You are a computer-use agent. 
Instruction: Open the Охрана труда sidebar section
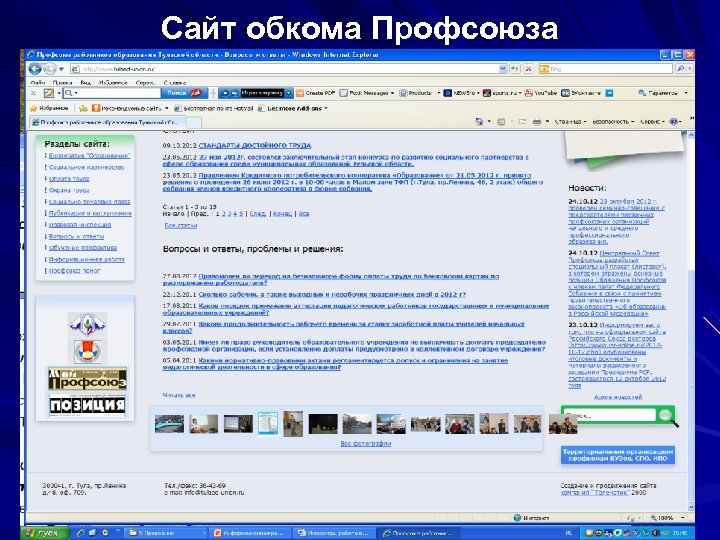(69, 190)
